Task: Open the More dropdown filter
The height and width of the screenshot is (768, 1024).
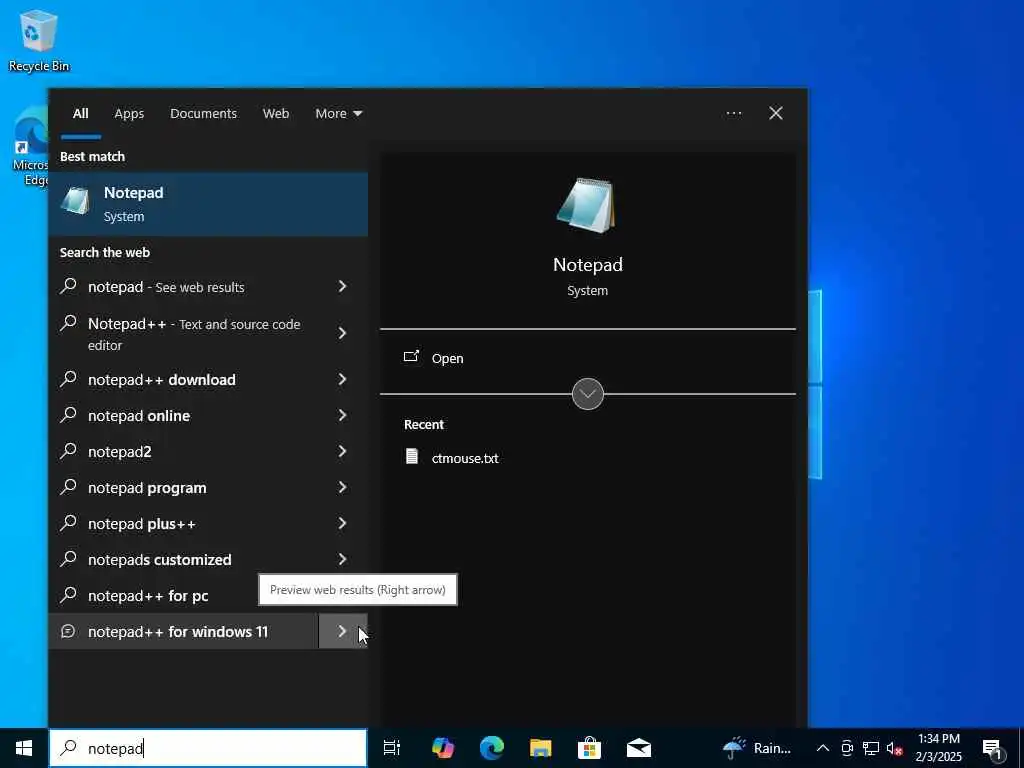Action: point(338,114)
